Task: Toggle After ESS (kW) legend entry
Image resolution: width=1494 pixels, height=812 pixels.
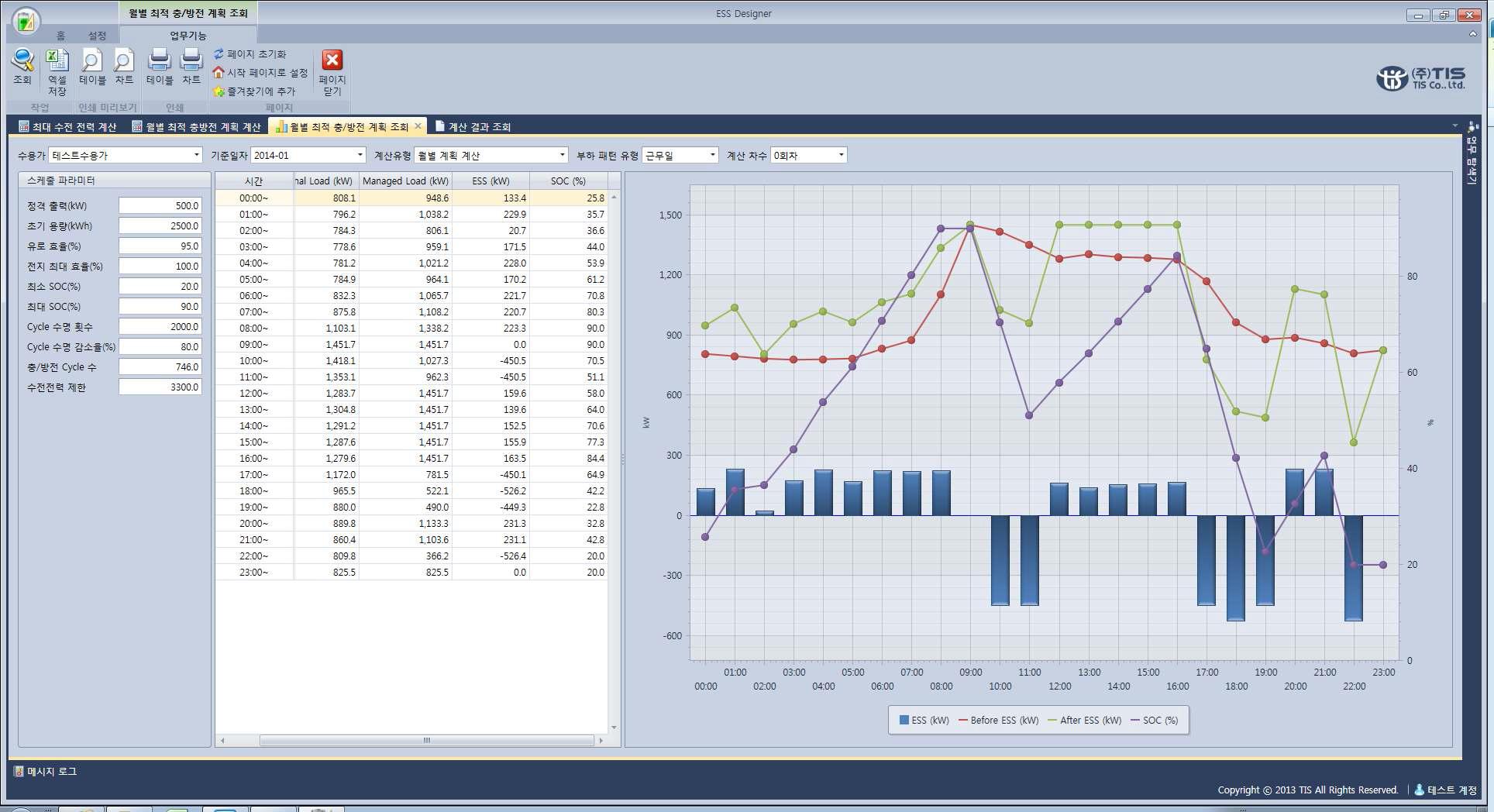Action: pyautogui.click(x=1084, y=720)
